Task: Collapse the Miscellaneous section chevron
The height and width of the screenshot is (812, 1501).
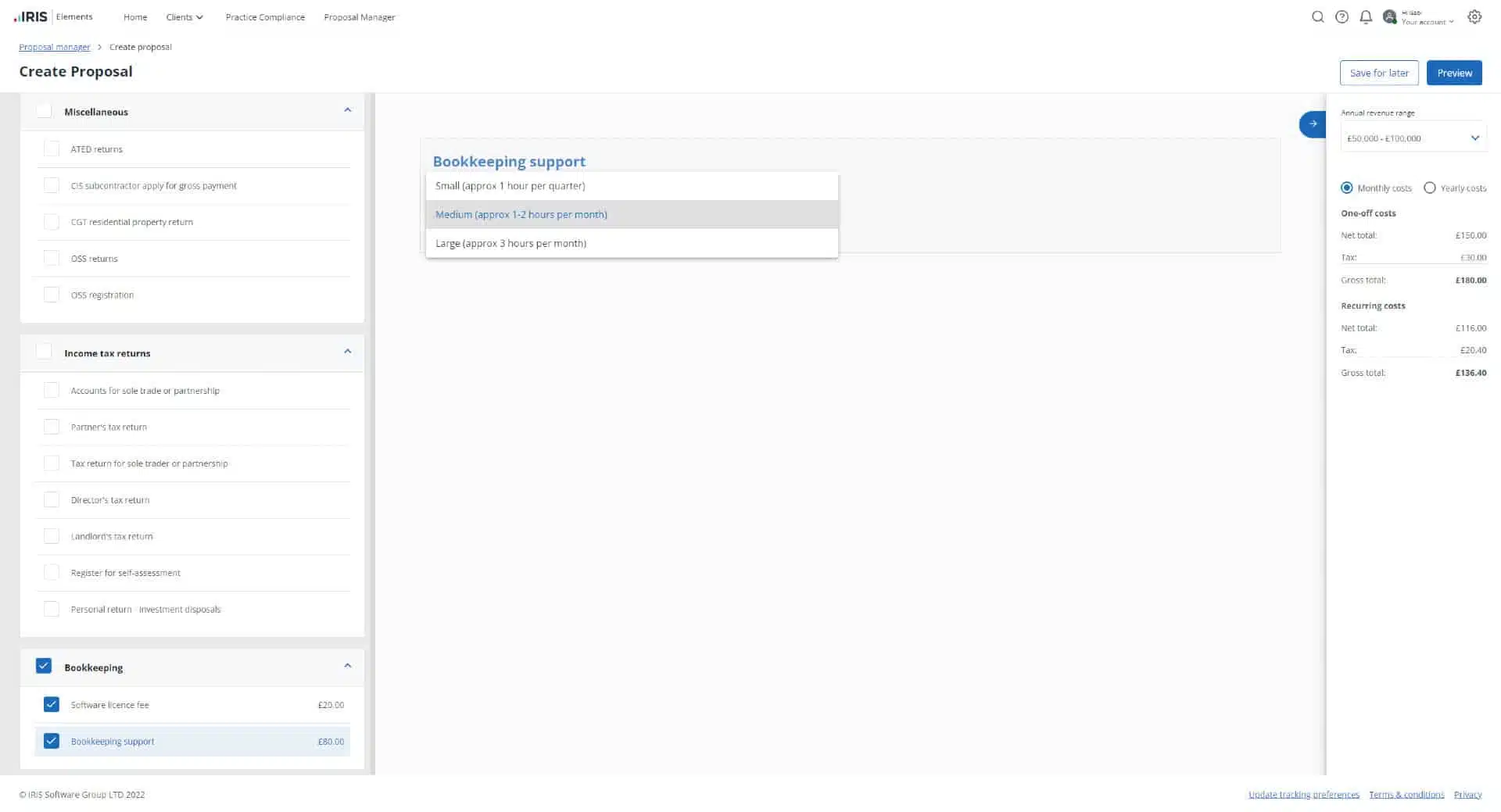Action: (x=348, y=110)
